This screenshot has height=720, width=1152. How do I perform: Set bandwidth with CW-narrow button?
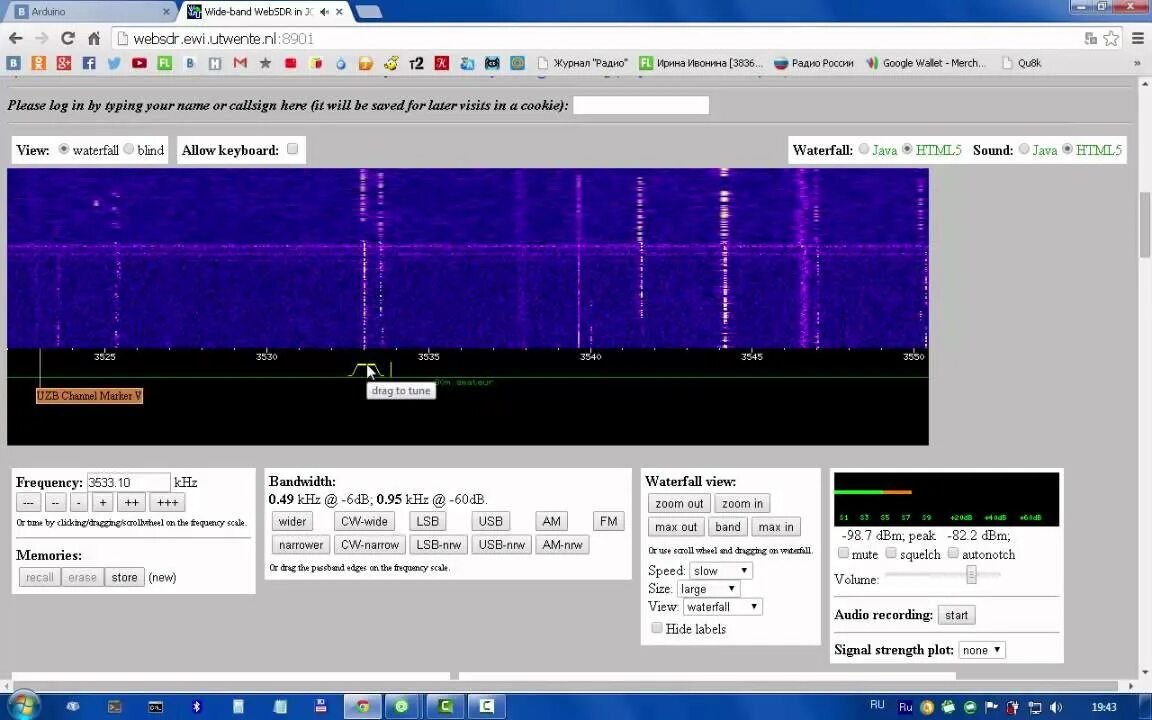[x=370, y=544]
